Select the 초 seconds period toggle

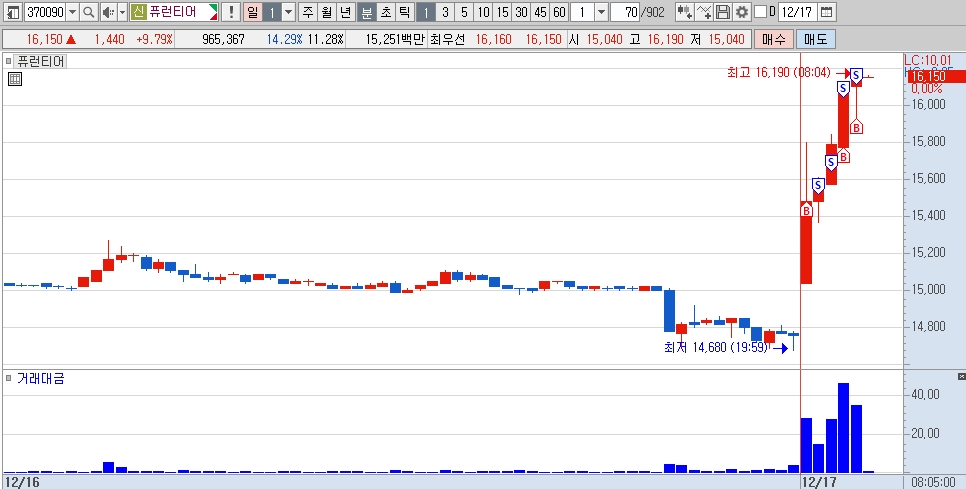pos(386,12)
